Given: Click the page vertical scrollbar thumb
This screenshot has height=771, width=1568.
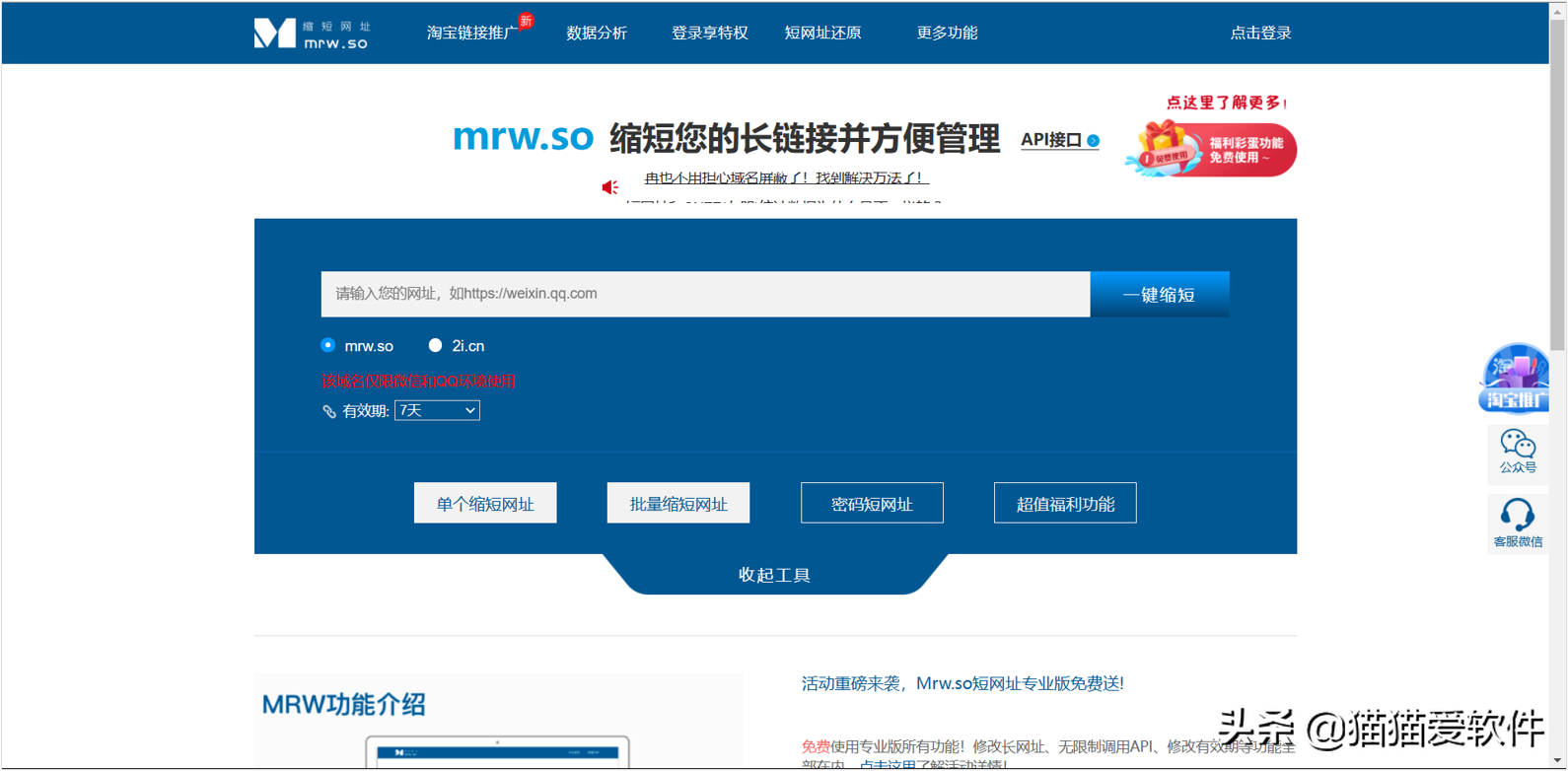Looking at the screenshot, I should click(x=1558, y=184).
